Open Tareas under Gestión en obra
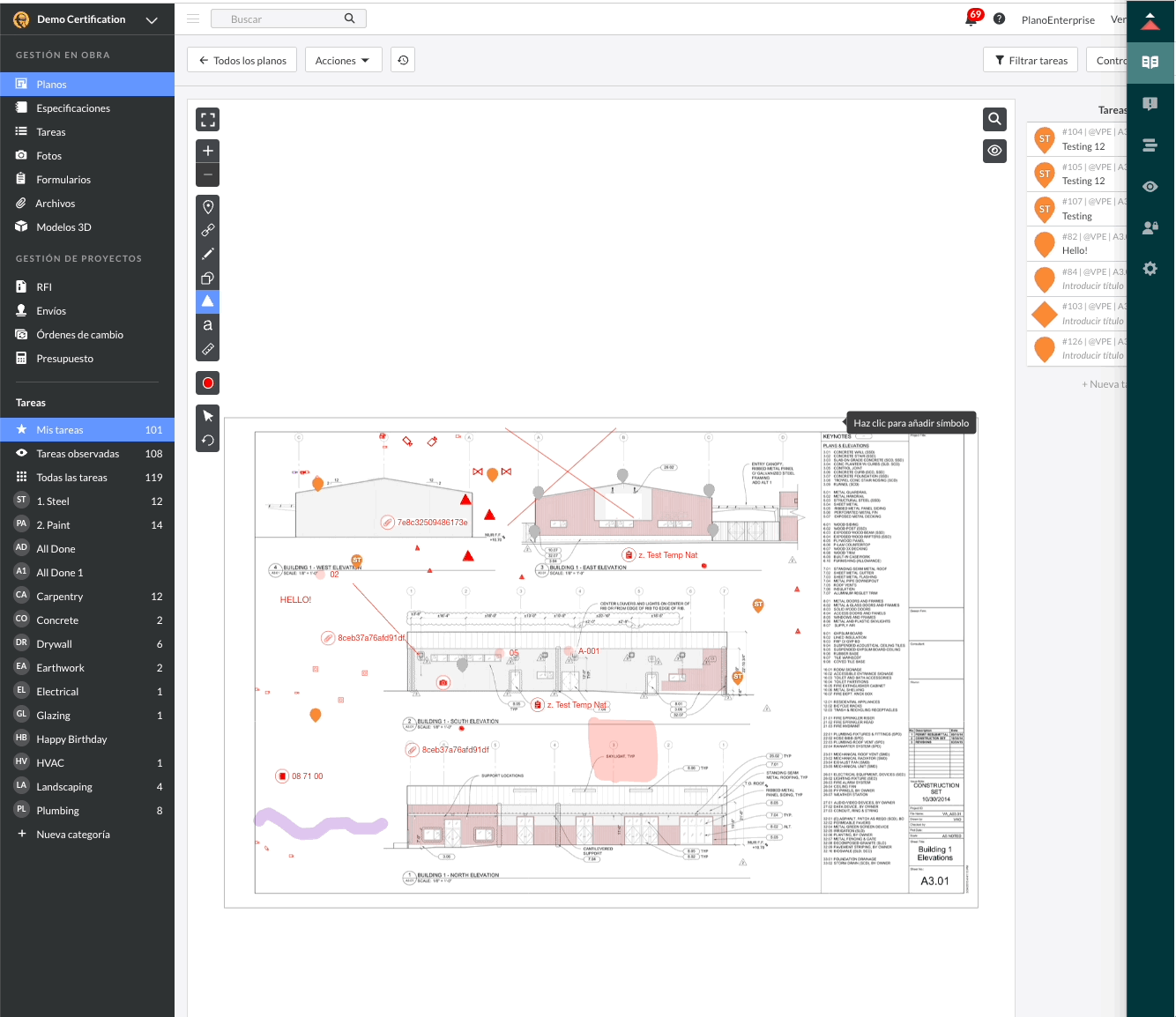Screen dimensions: 1176x1017 coord(87,132)
